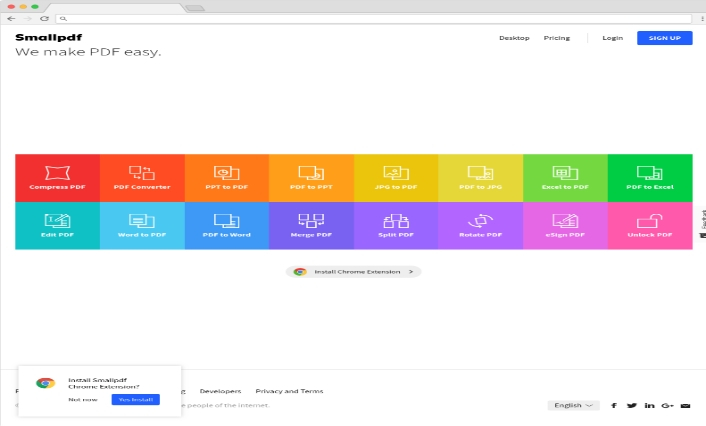Viewport: 706px width, 426px height.
Task: Go forward with the browser forward arrow
Action: click(x=27, y=18)
